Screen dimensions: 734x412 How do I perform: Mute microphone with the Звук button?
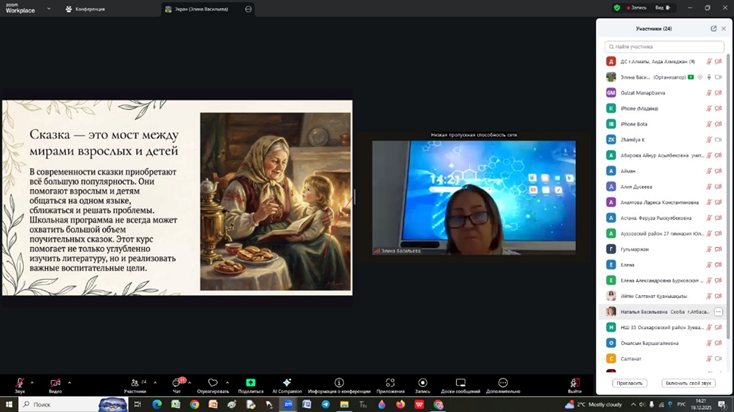click(19, 384)
